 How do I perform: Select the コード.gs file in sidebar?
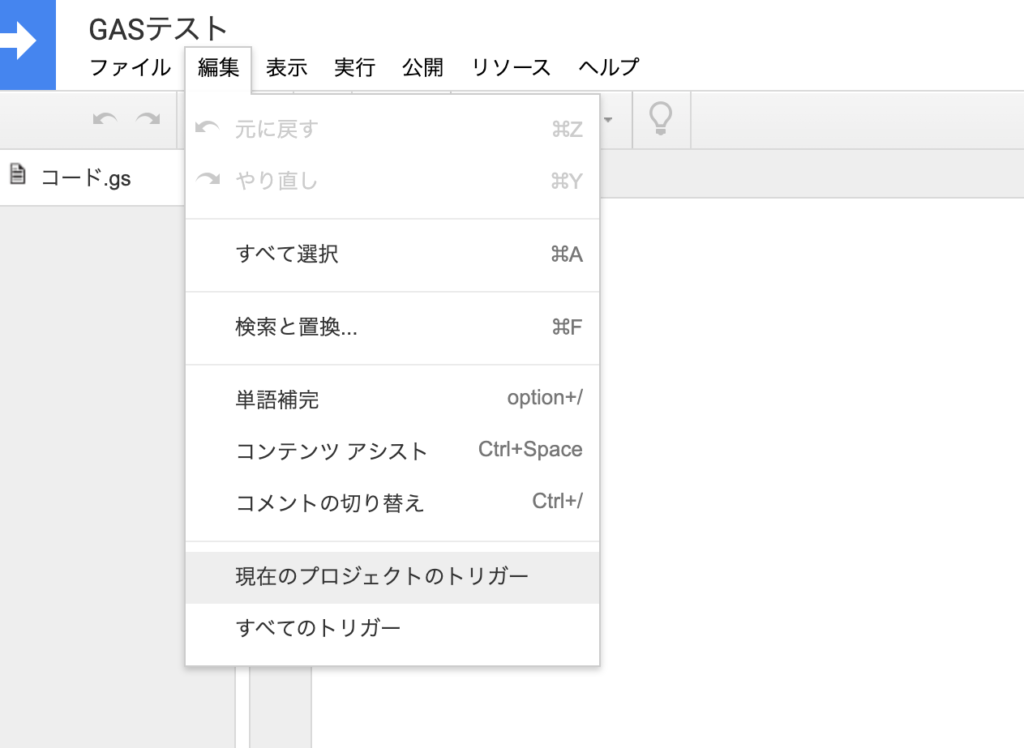pyautogui.click(x=92, y=177)
